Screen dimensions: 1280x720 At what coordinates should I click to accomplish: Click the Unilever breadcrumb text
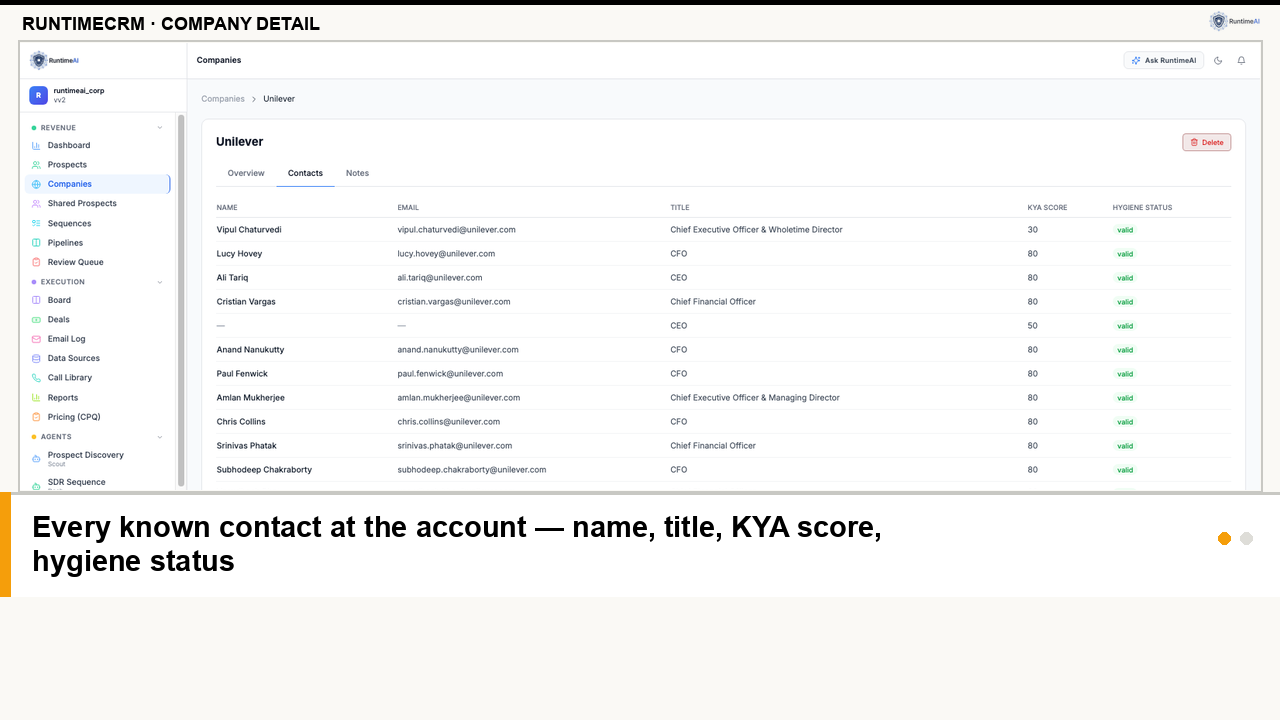click(279, 99)
